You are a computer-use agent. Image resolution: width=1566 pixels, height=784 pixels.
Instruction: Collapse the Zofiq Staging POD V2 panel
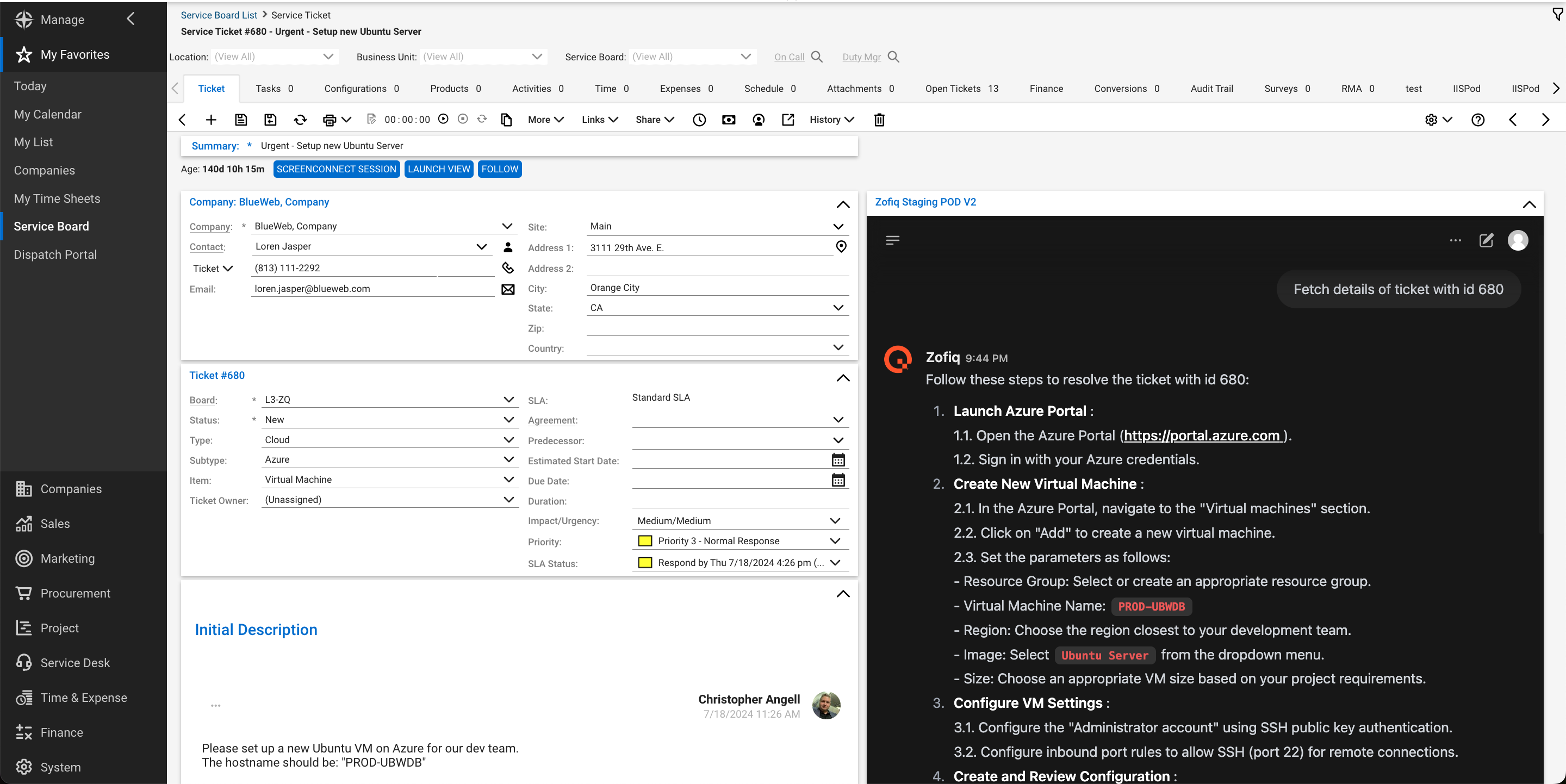click(1529, 205)
